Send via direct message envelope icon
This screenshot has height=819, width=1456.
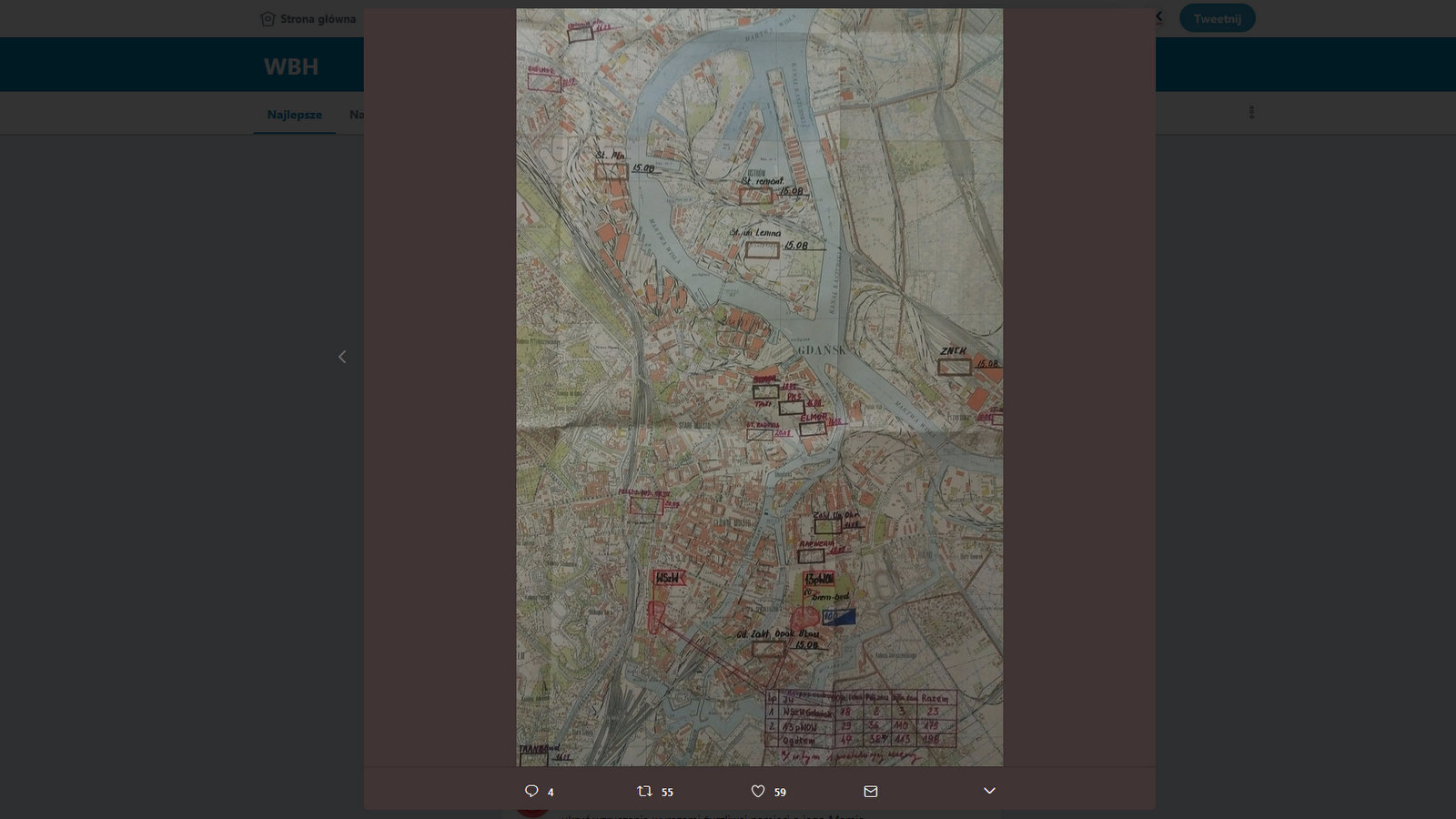(x=870, y=791)
